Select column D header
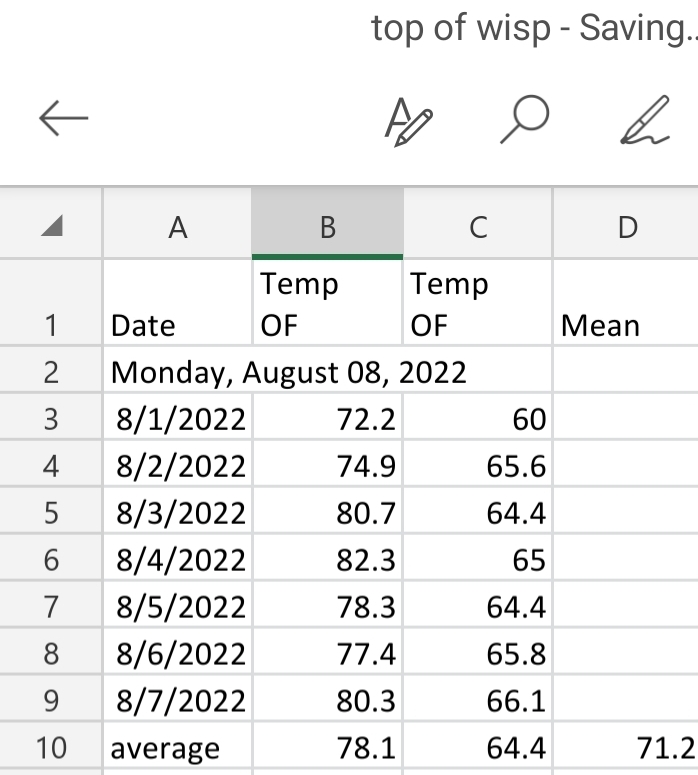698x775 pixels. pyautogui.click(x=626, y=225)
